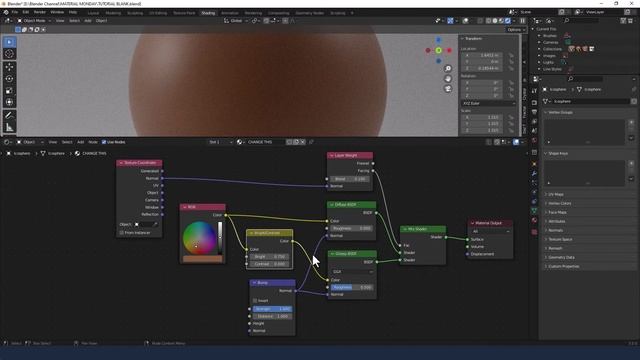Switch to rendered viewport shading
This screenshot has width=640, height=360.
click(508, 20)
